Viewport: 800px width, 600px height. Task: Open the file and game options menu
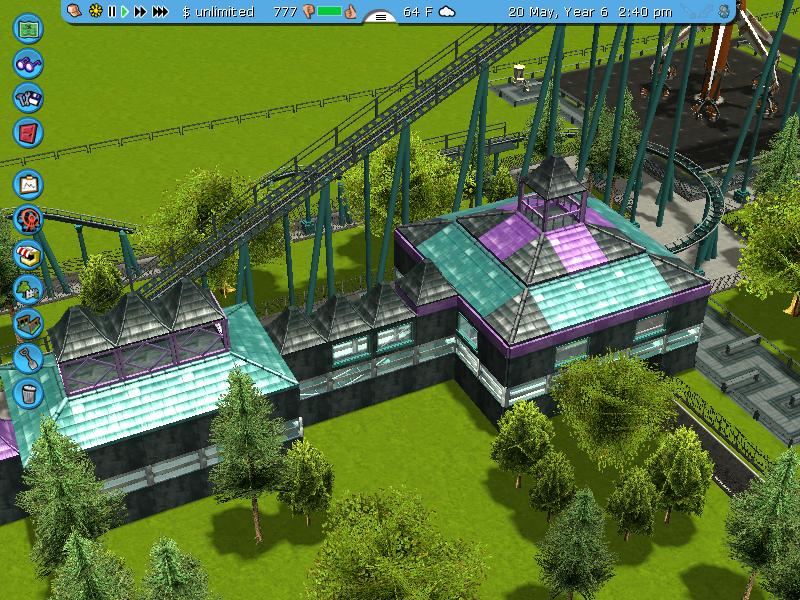pyautogui.click(x=28, y=98)
